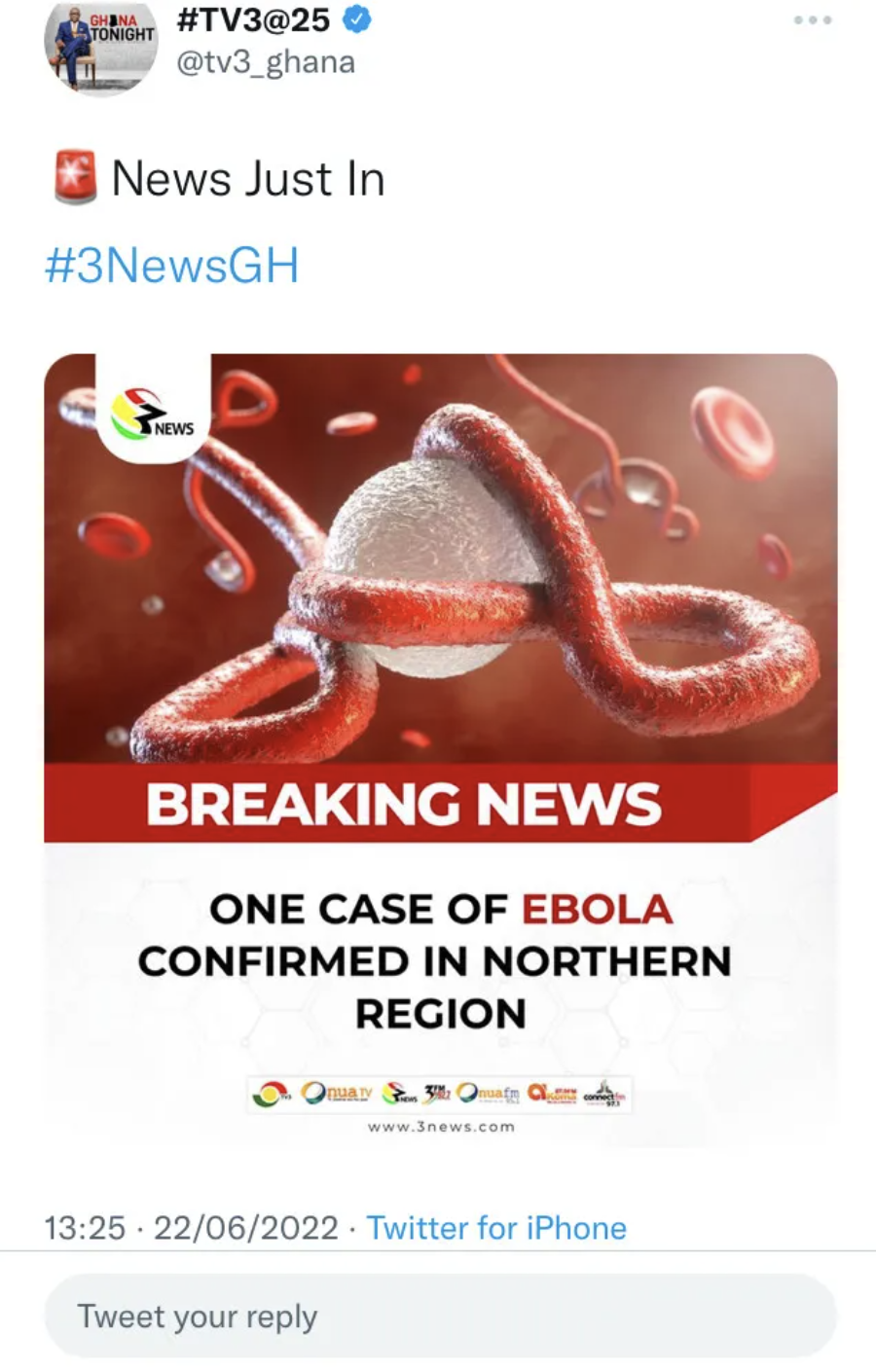Open the @tv3_ghana handle
This screenshot has height=1372, width=876.
[x=265, y=62]
